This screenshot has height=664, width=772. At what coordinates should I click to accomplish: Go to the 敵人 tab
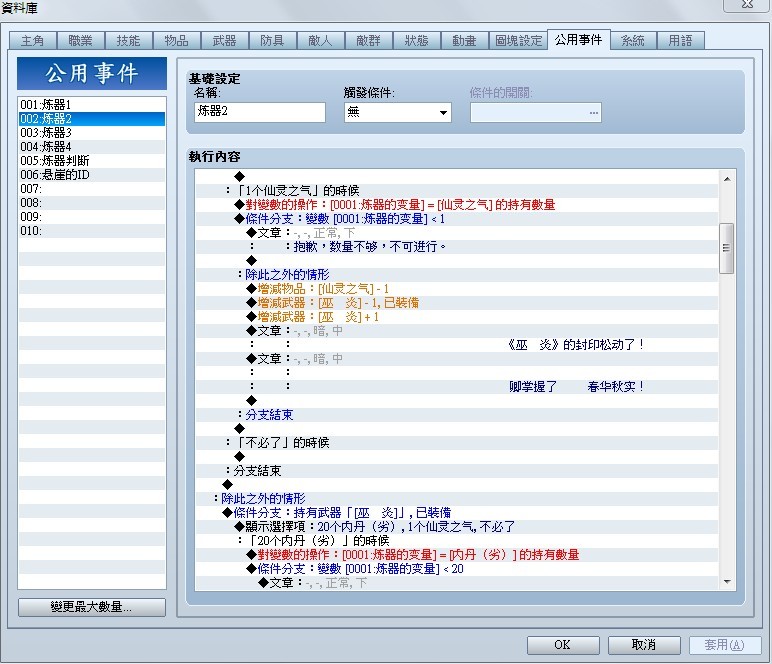(x=321, y=40)
